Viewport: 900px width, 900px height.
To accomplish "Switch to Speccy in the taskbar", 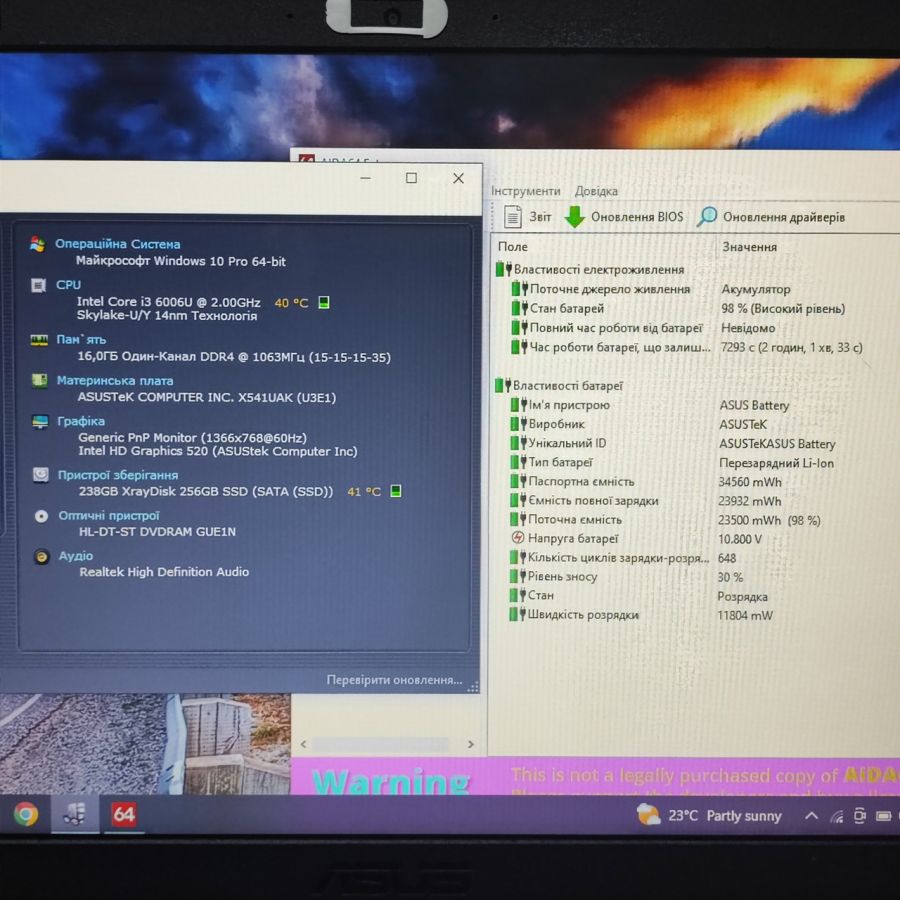I will point(75,814).
